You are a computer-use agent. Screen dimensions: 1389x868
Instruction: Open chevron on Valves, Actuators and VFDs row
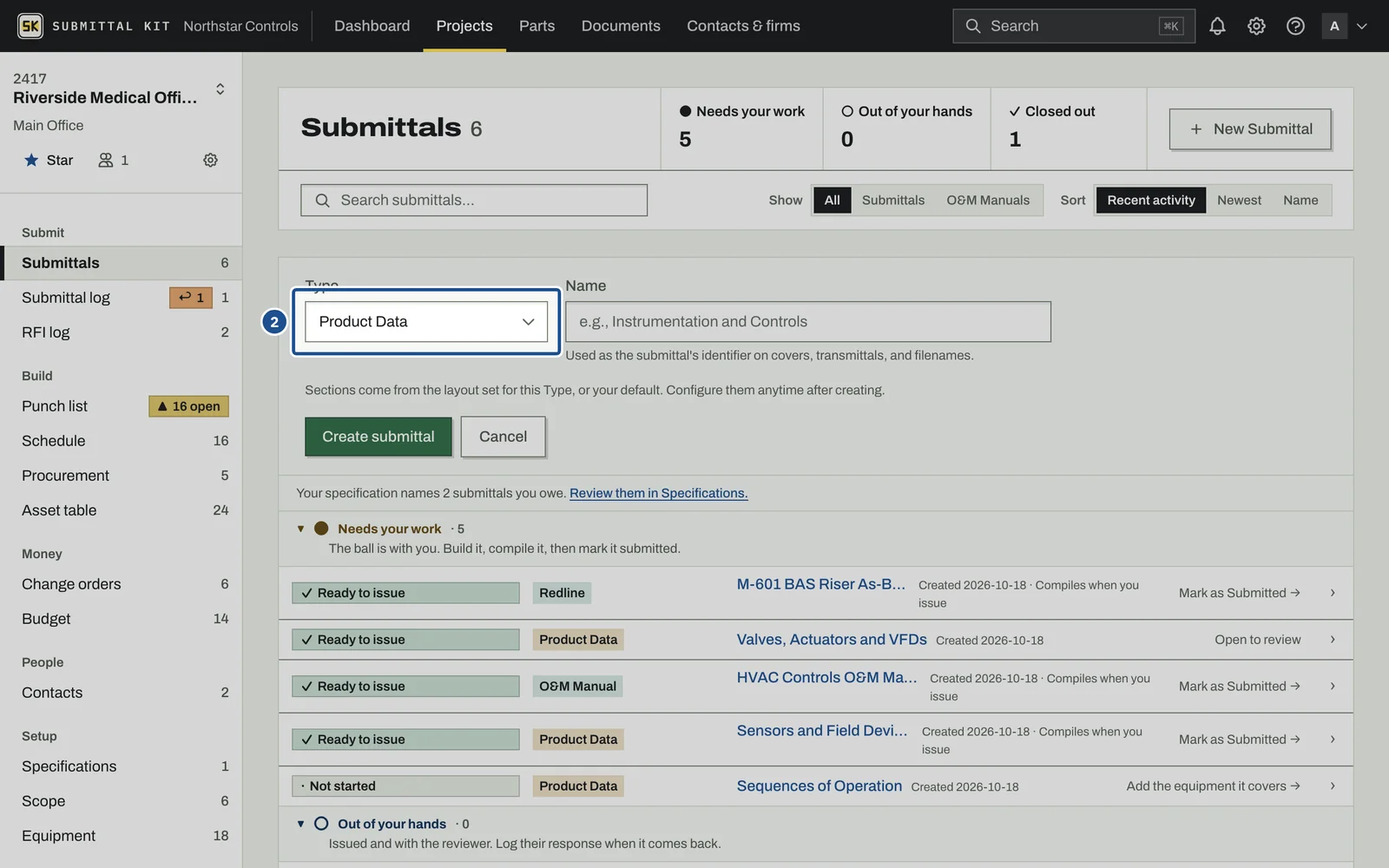tap(1333, 640)
